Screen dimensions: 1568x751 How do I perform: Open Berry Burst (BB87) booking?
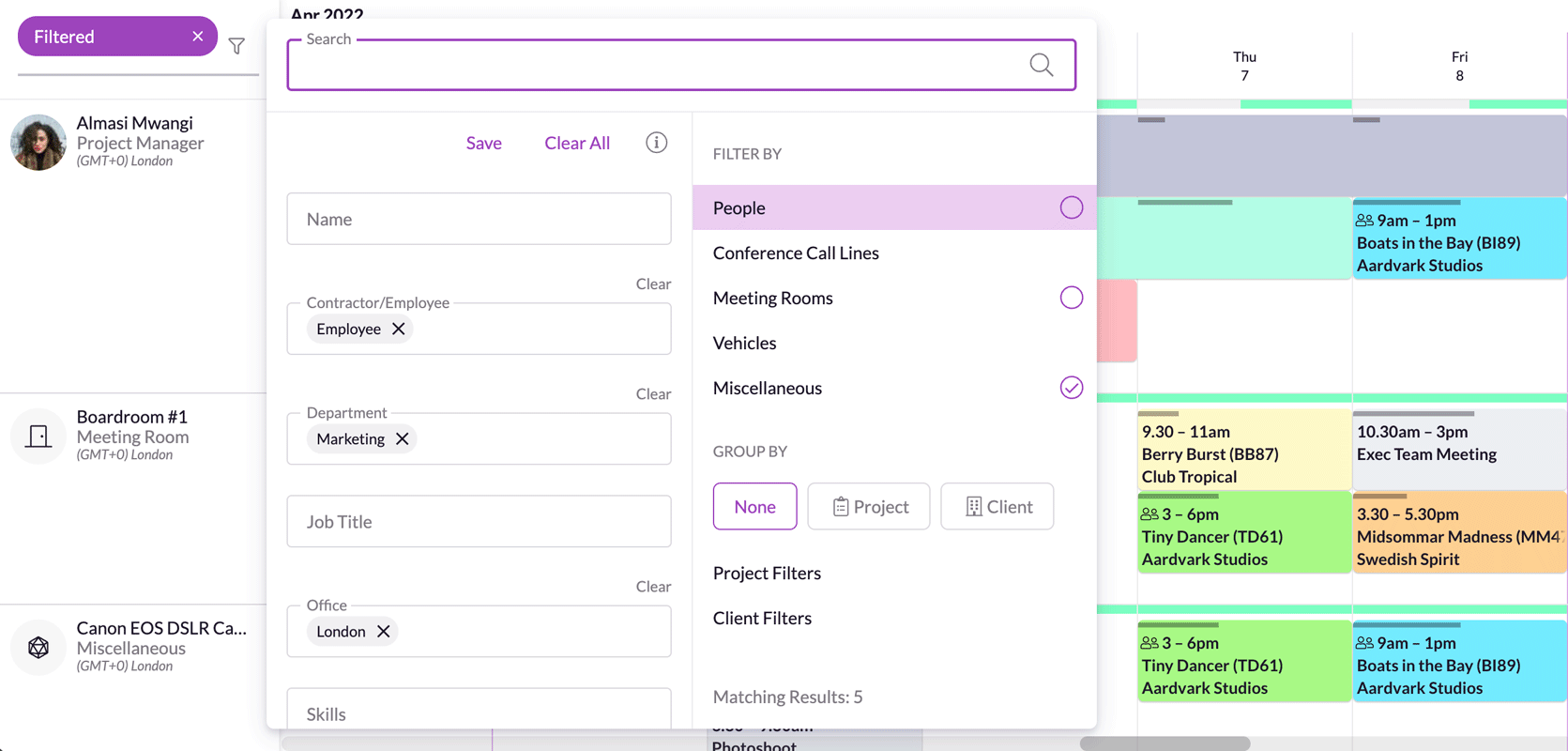coord(1244,450)
